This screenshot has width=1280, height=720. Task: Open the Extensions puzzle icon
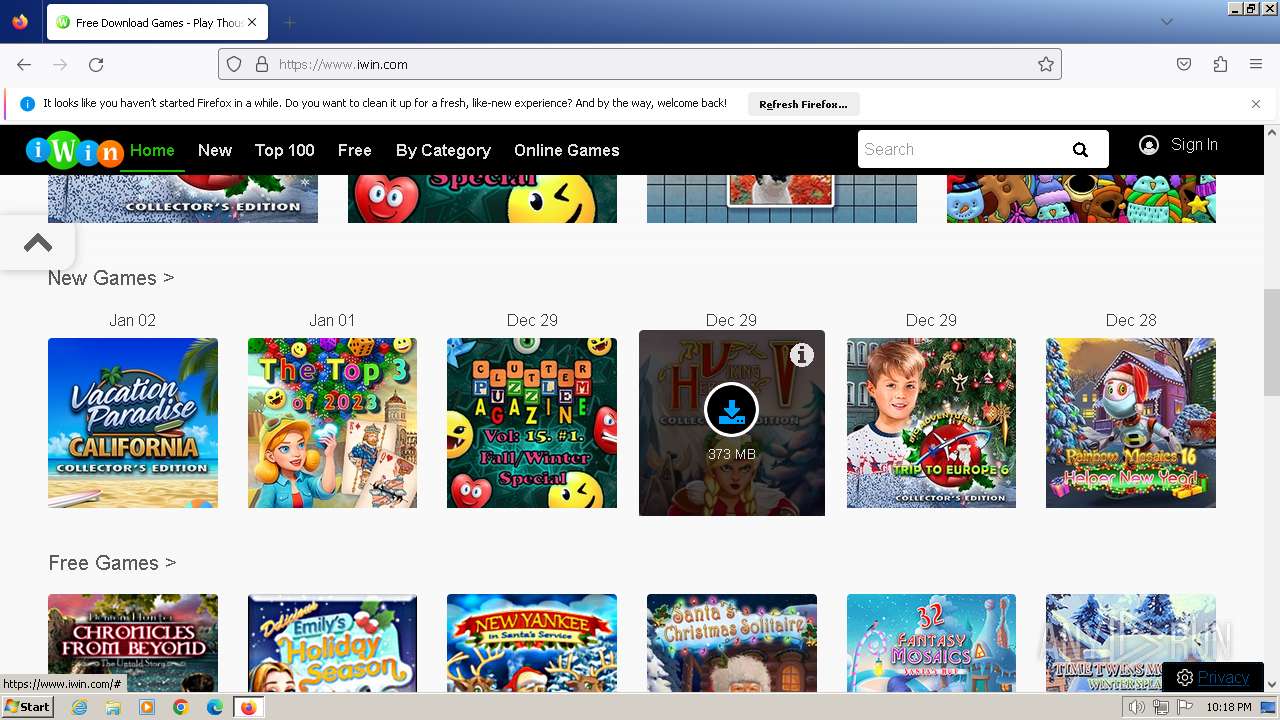(1220, 64)
